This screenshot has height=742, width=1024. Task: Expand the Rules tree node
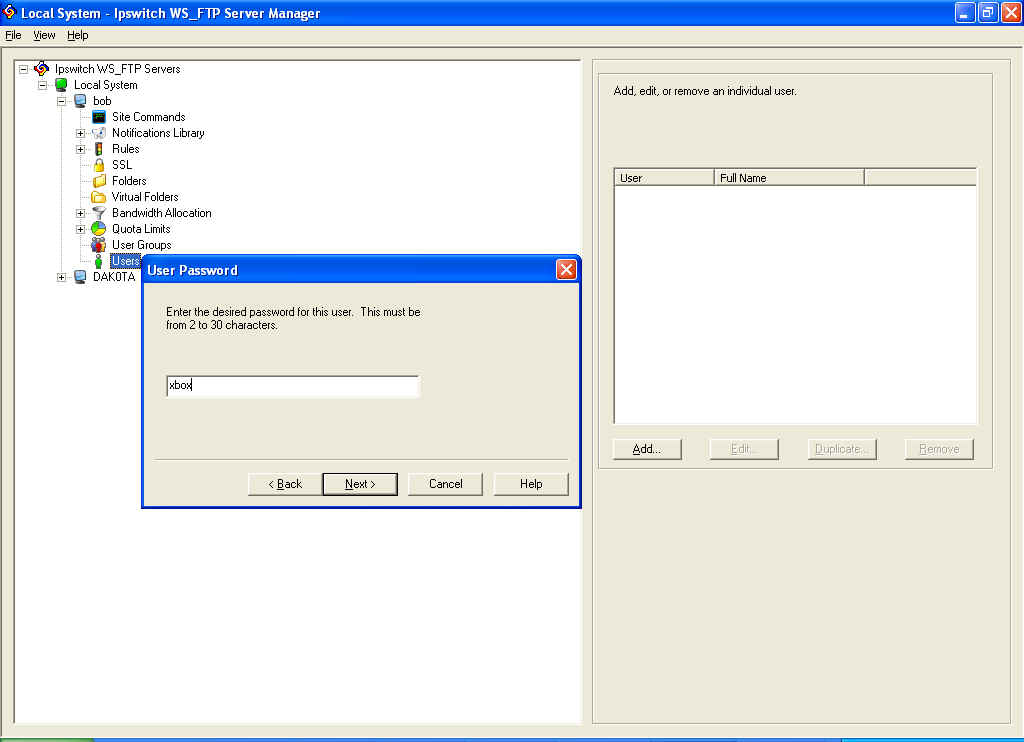80,149
